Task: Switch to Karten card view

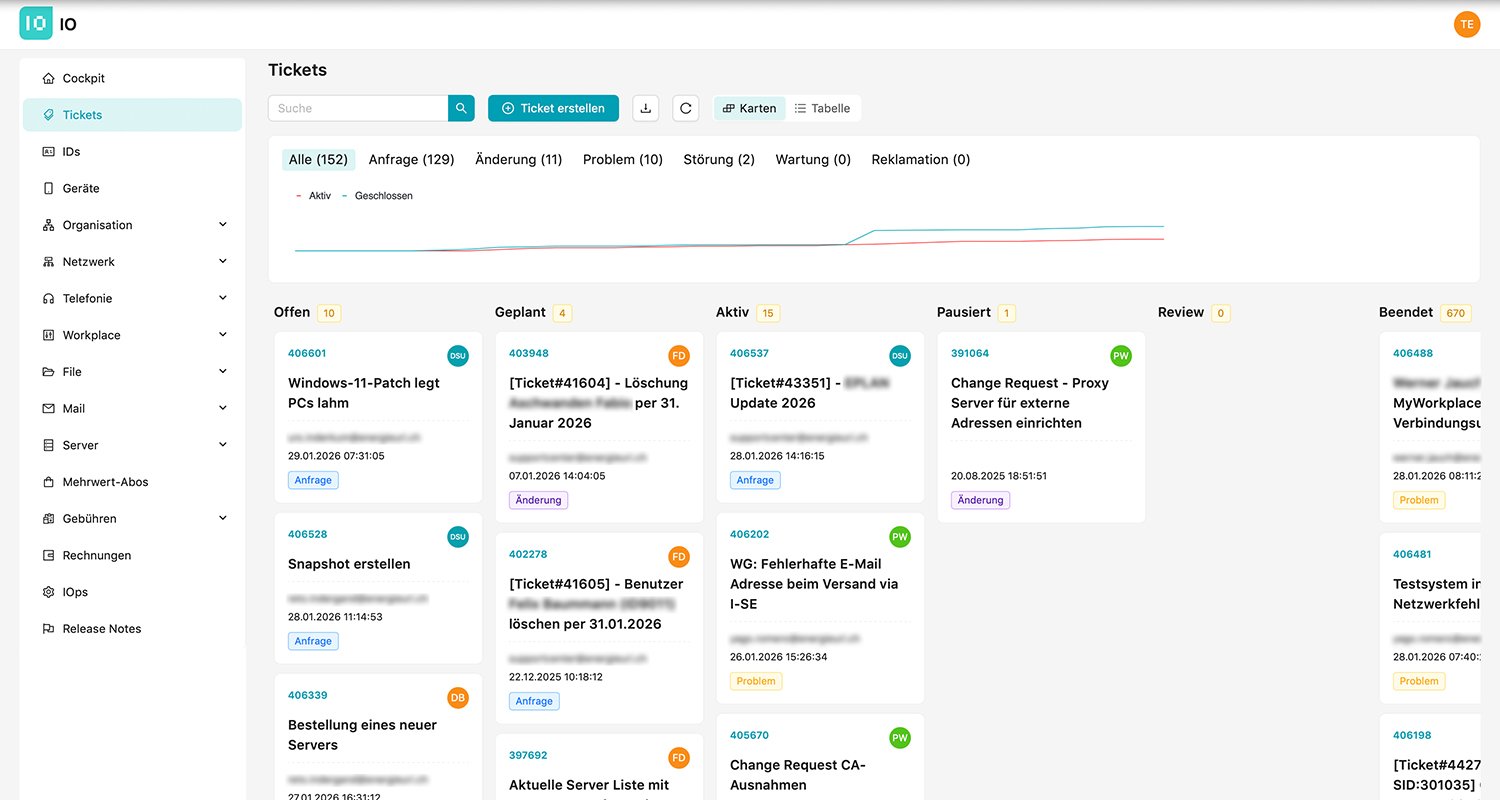Action: click(x=749, y=108)
